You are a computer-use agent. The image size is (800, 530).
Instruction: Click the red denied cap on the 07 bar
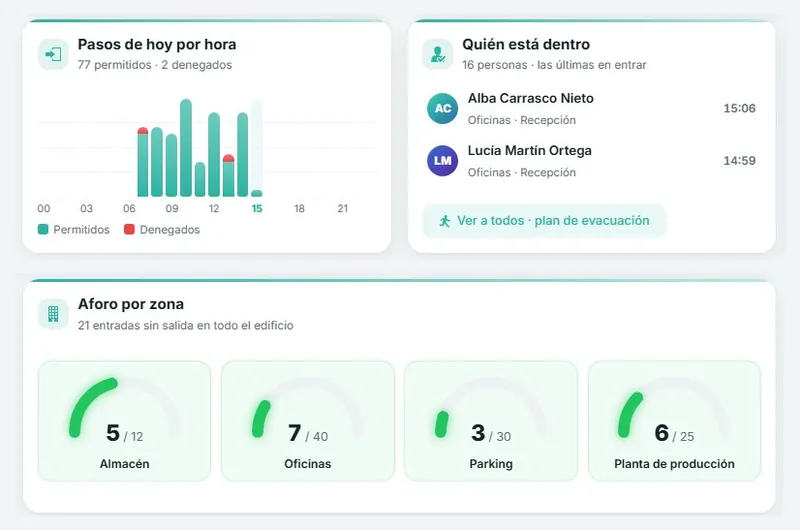[x=143, y=131]
